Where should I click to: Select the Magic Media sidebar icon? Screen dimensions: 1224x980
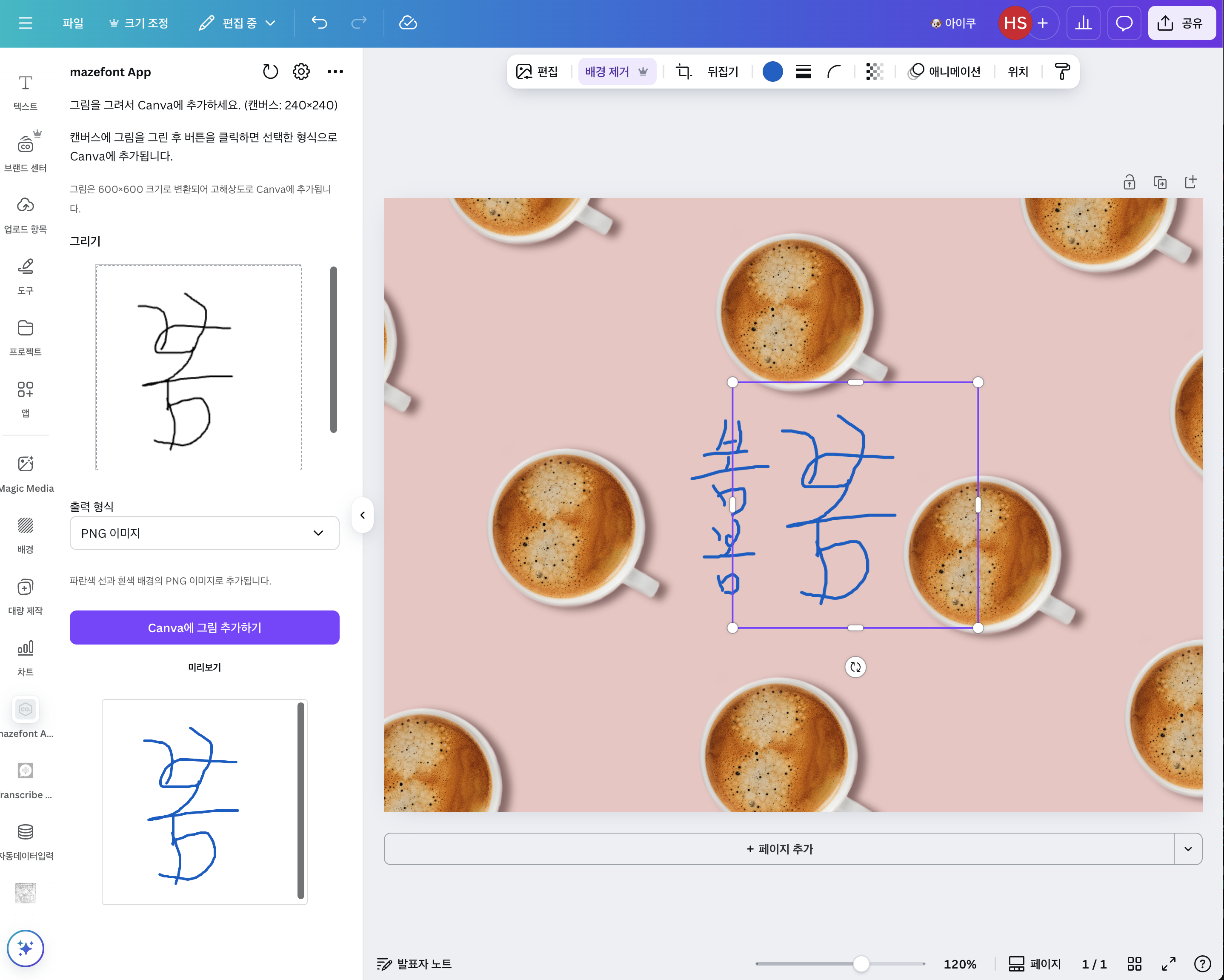[25, 473]
